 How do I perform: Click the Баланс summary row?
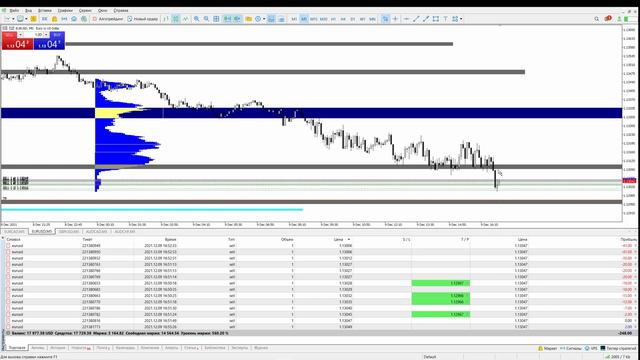click(x=320, y=333)
